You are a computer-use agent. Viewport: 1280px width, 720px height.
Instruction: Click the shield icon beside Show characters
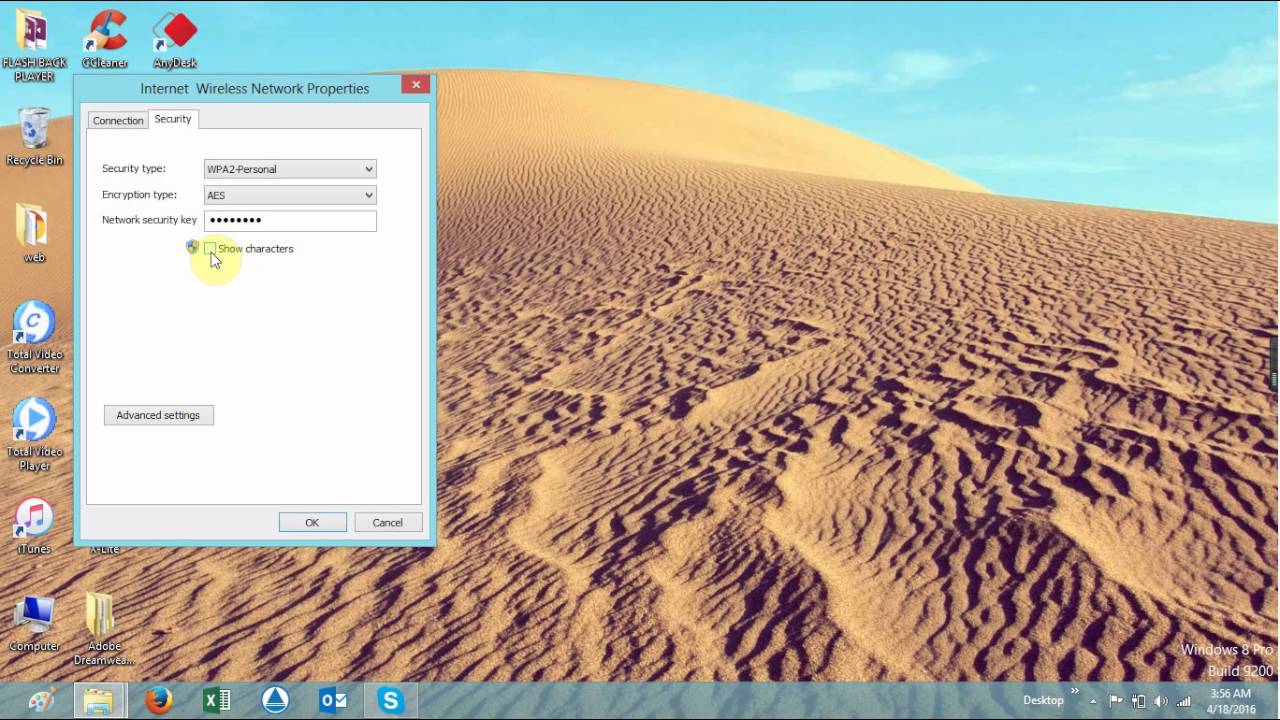(x=193, y=247)
